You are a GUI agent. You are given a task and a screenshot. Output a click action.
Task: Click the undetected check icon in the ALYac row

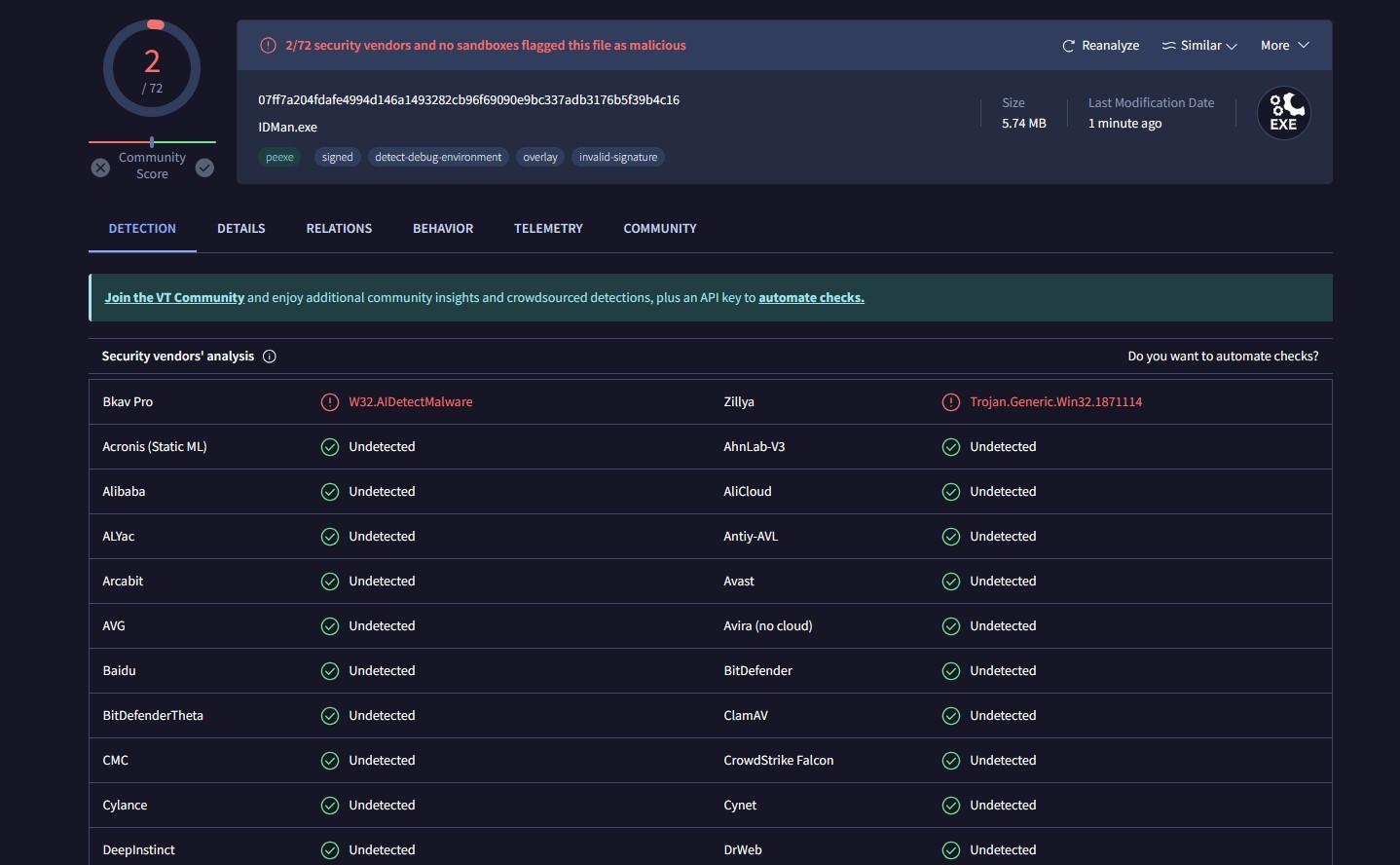coord(330,537)
